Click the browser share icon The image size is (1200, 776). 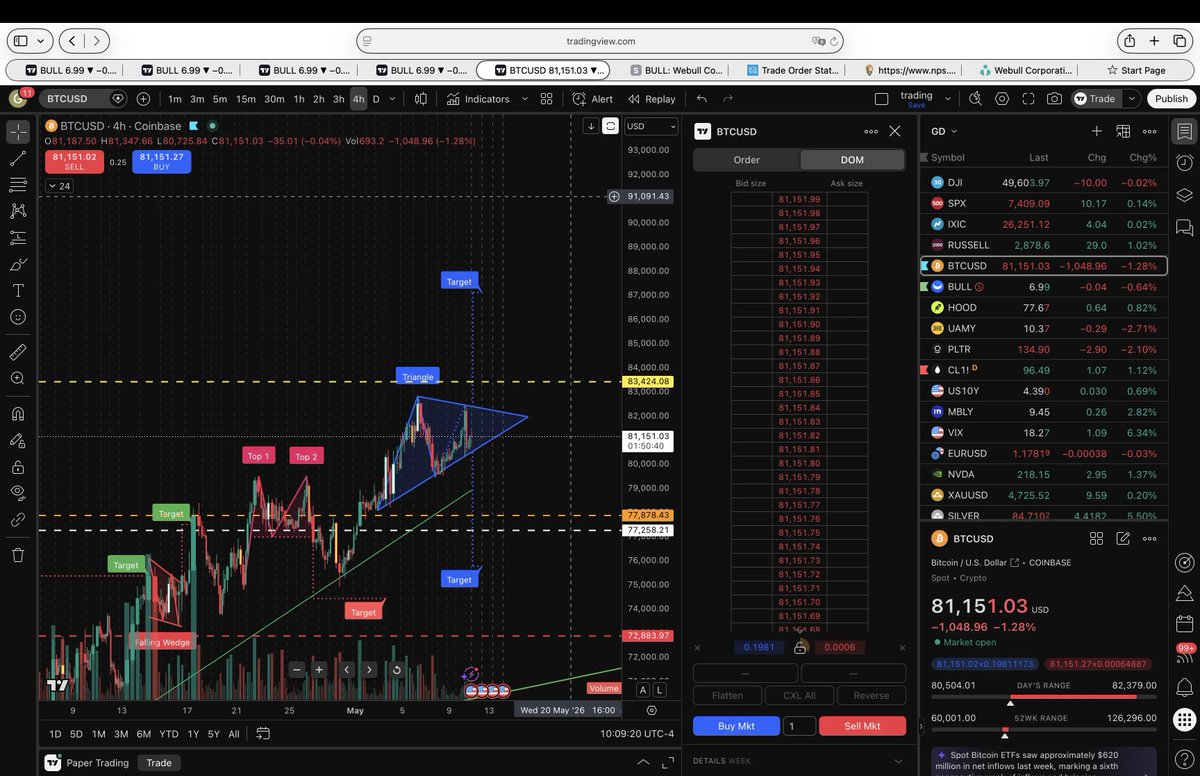click(1129, 41)
